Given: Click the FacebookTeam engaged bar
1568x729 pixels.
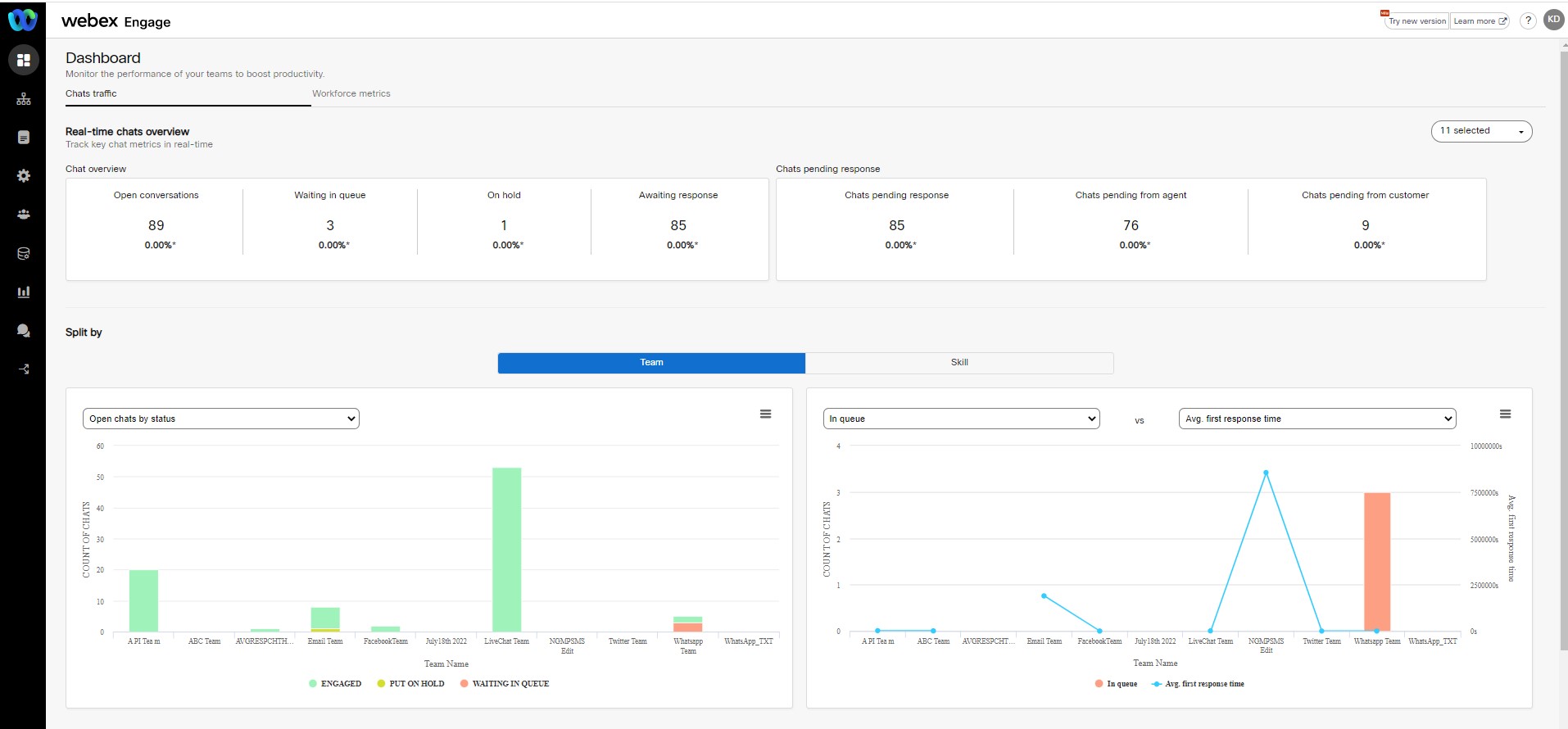Looking at the screenshot, I should (x=385, y=629).
